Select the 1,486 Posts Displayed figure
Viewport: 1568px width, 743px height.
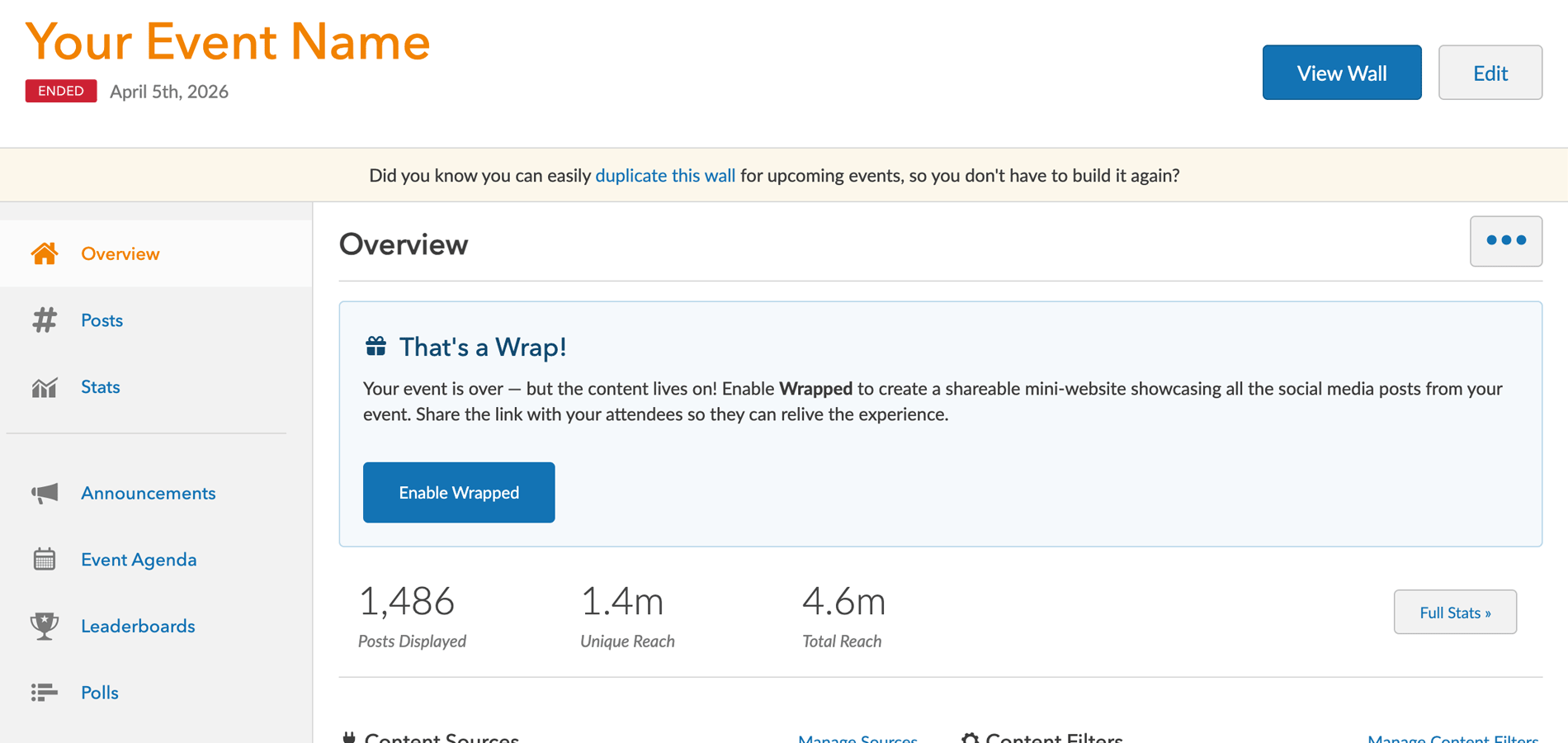407,602
